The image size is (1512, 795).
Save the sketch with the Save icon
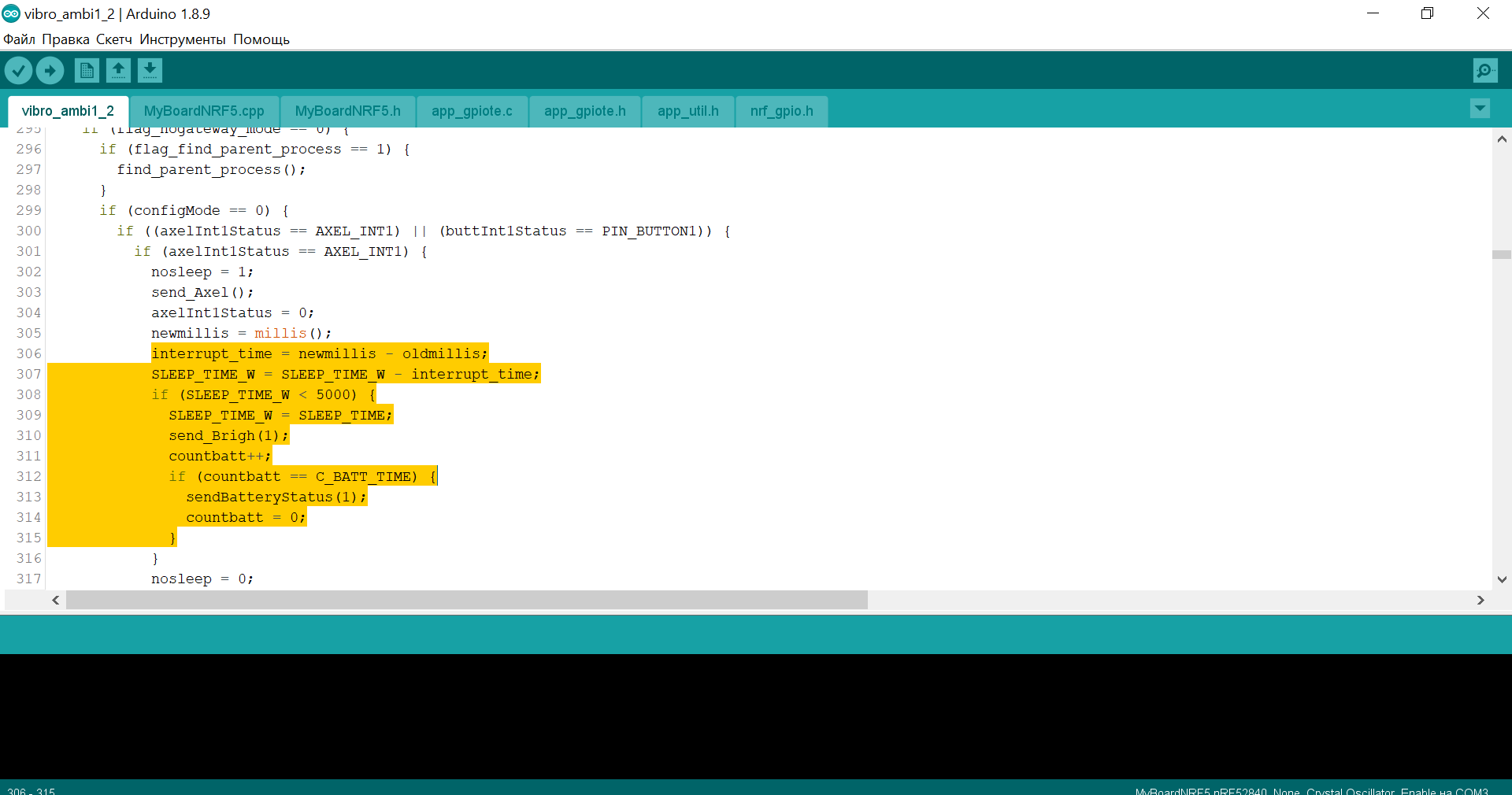150,71
